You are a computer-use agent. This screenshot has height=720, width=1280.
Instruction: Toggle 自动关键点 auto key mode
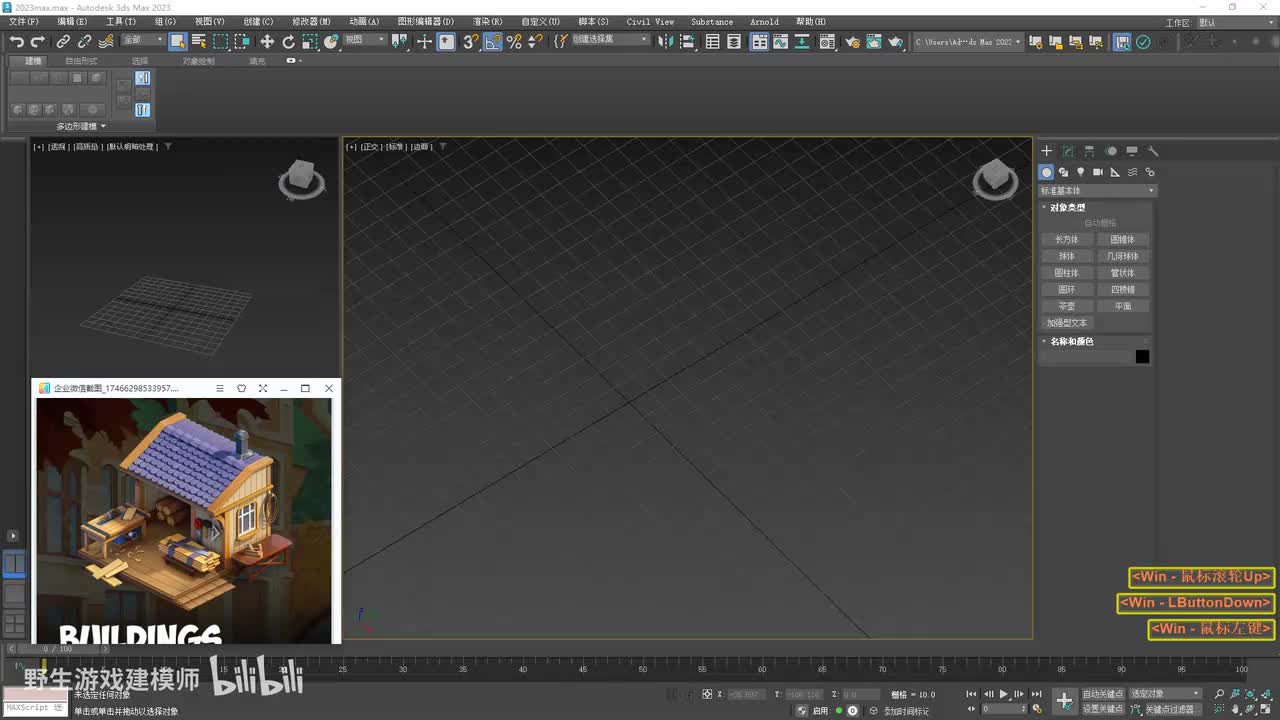1102,693
